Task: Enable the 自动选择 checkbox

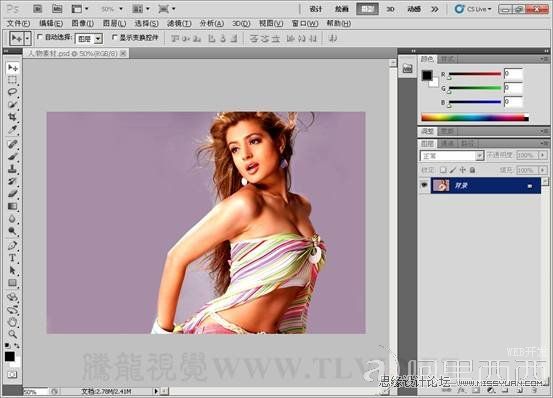Action: click(40, 37)
